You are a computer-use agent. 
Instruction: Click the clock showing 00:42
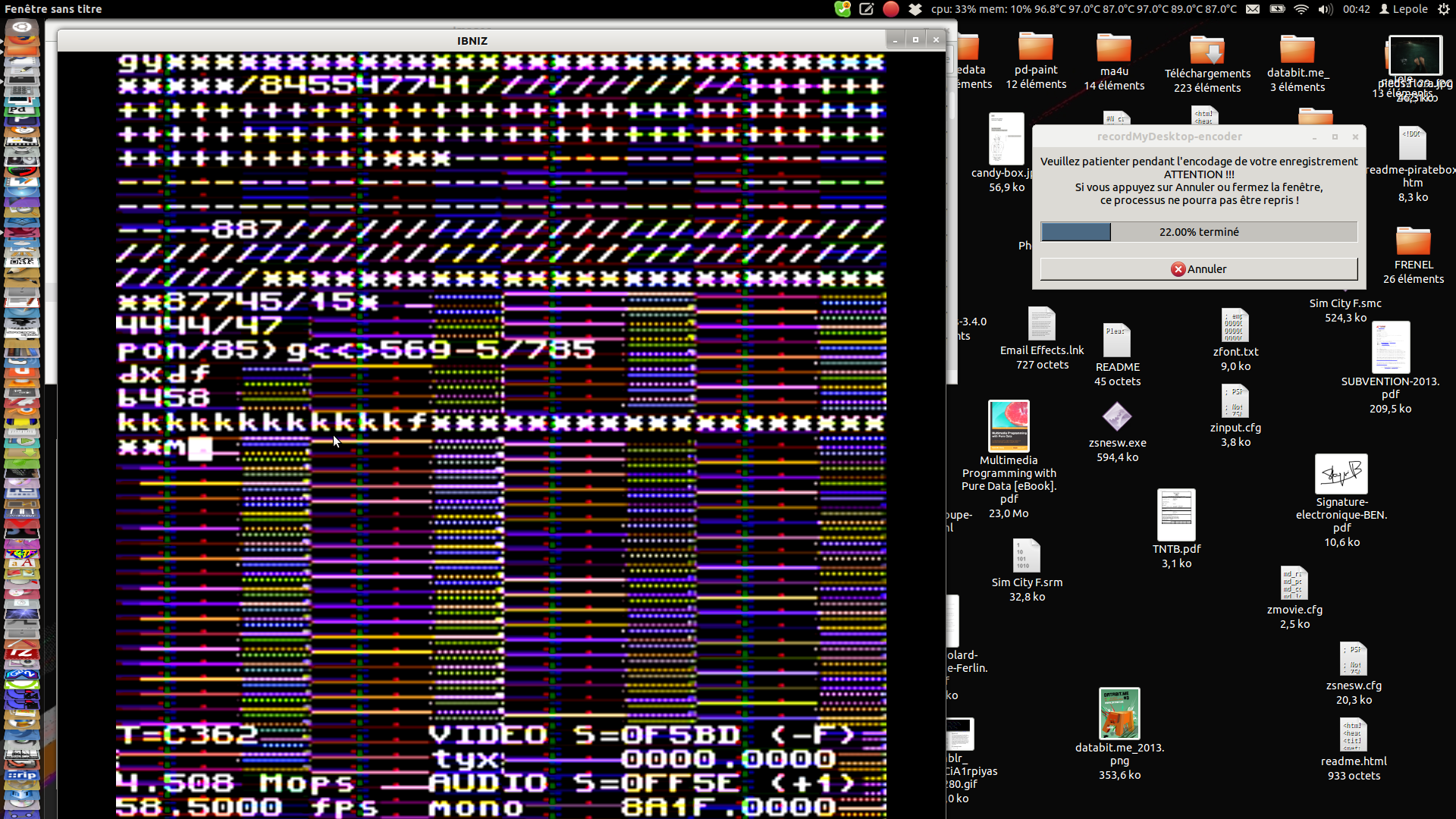[1356, 9]
